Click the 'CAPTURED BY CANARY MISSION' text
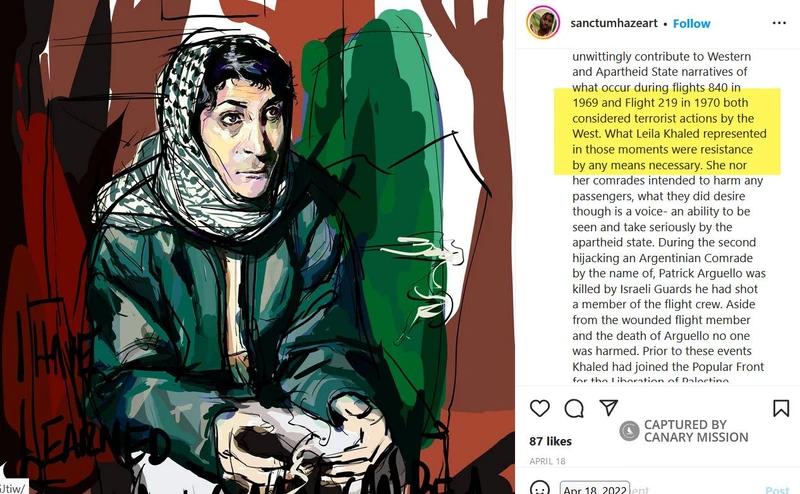The height and width of the screenshot is (494, 800). point(695,431)
